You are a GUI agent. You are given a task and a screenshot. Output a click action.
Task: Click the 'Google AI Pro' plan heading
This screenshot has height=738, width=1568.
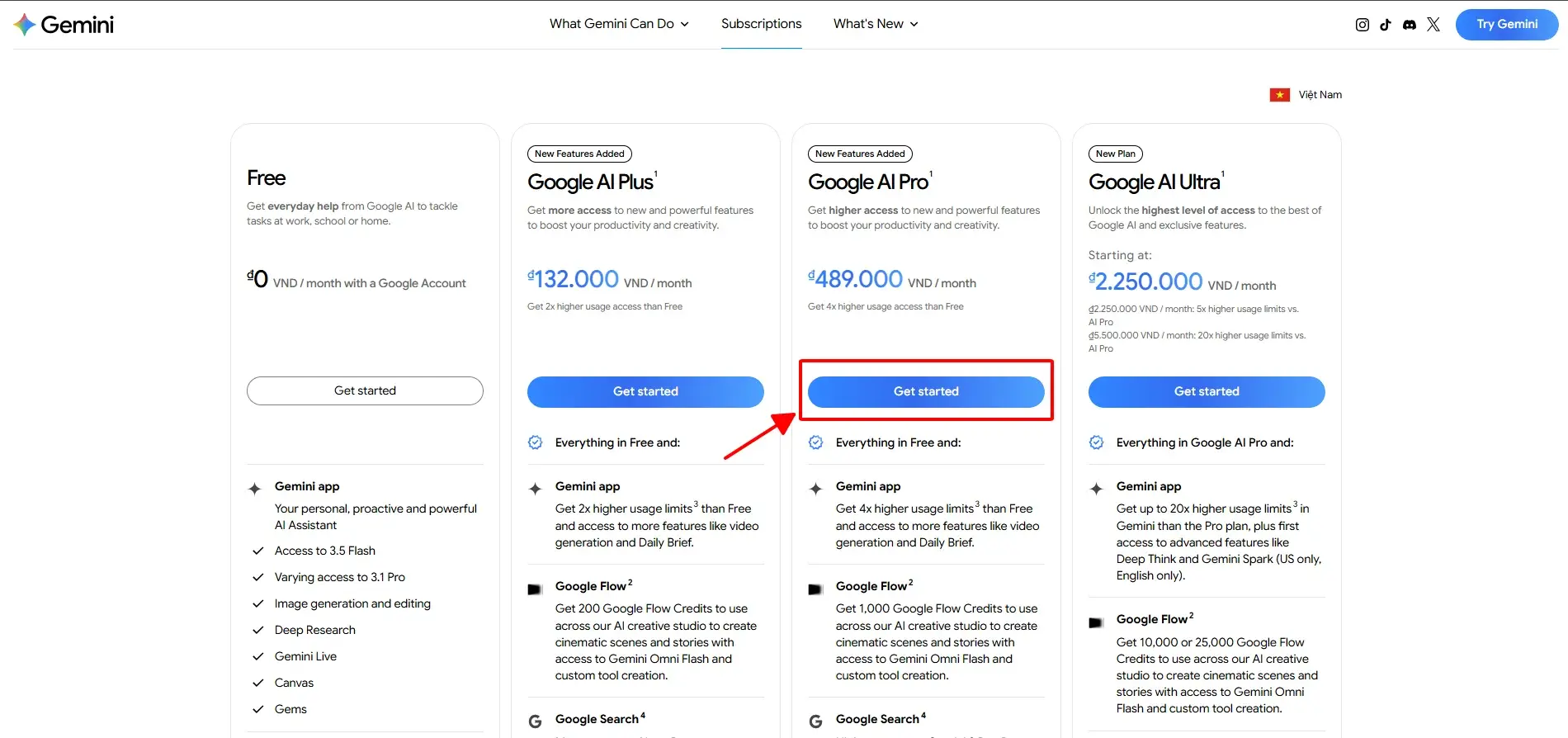point(869,182)
